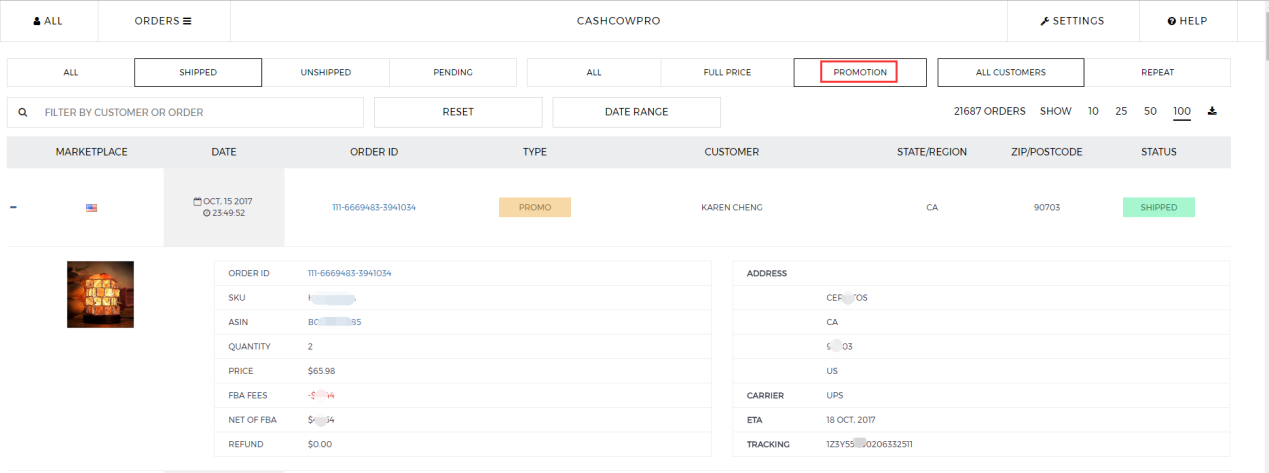The height and width of the screenshot is (473, 1269).
Task: Click the download orders icon
Action: tap(1212, 111)
